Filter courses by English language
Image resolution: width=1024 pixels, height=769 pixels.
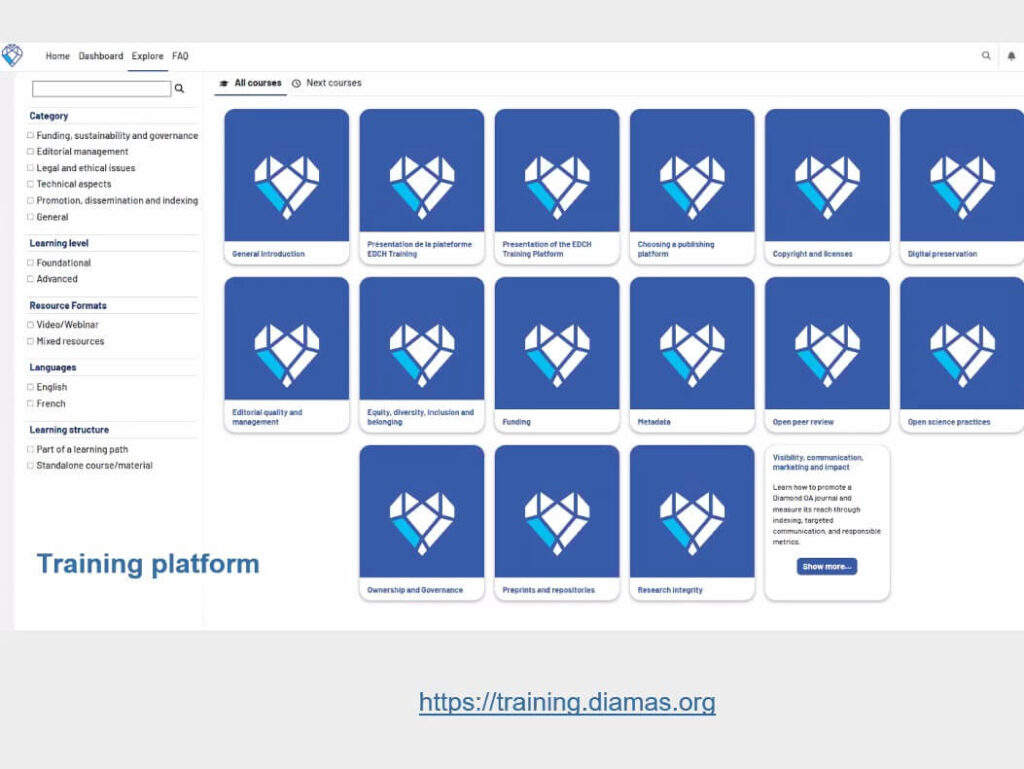click(x=30, y=387)
